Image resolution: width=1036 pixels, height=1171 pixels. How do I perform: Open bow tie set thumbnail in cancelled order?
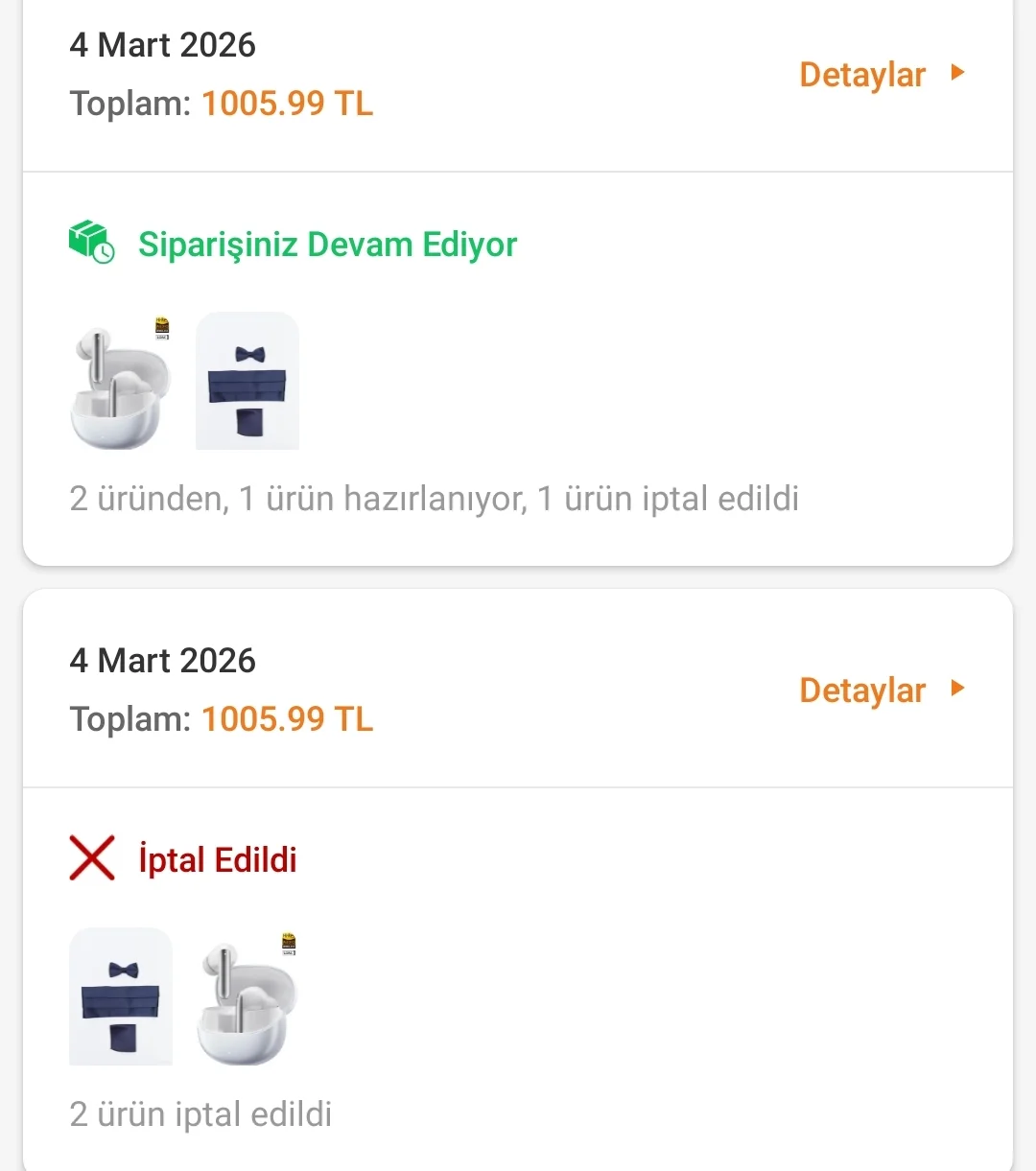coord(121,996)
